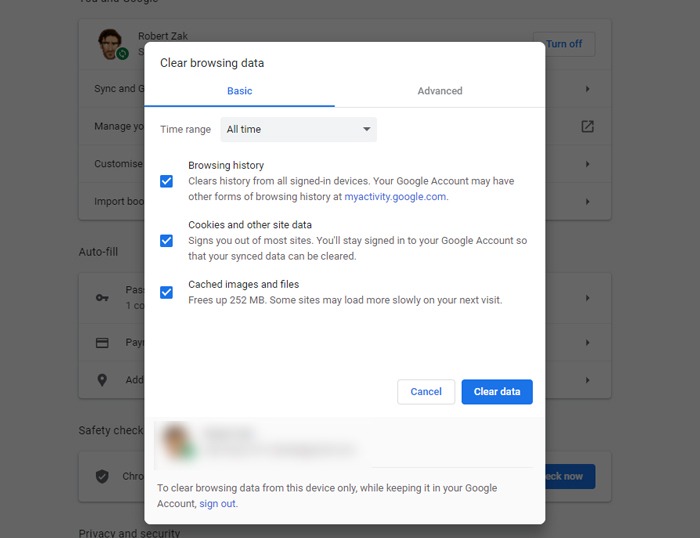This screenshot has height=538, width=700.
Task: Open the Time range dropdown
Action: [x=298, y=129]
